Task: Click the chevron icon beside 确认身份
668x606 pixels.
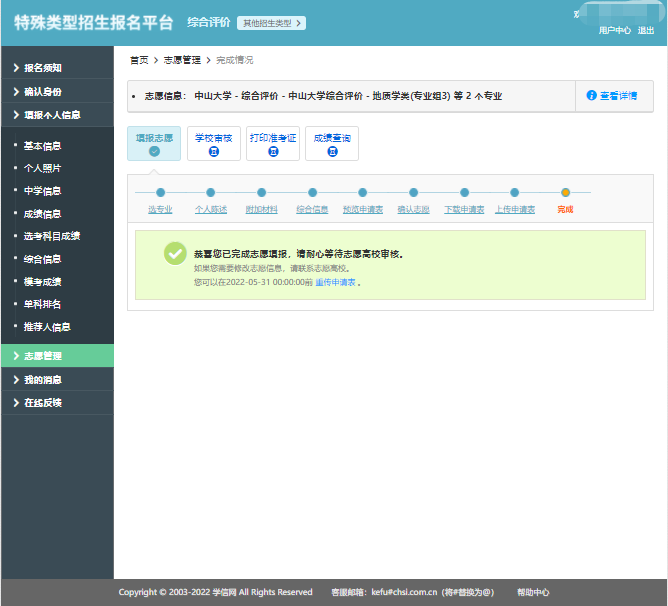Action: pyautogui.click(x=16, y=92)
